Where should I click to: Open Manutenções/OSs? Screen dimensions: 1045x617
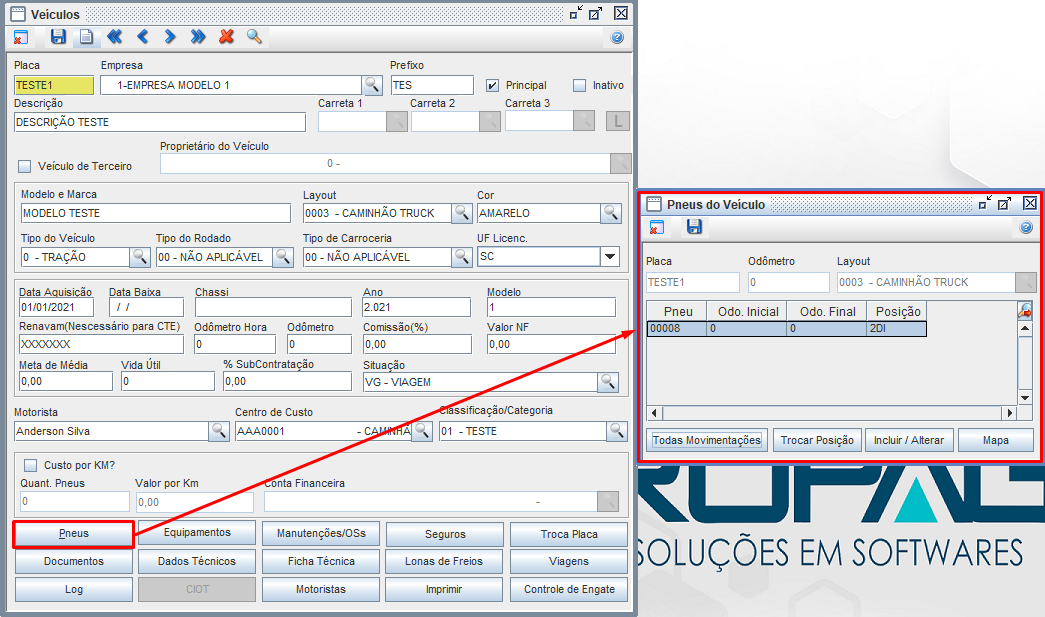pos(321,534)
